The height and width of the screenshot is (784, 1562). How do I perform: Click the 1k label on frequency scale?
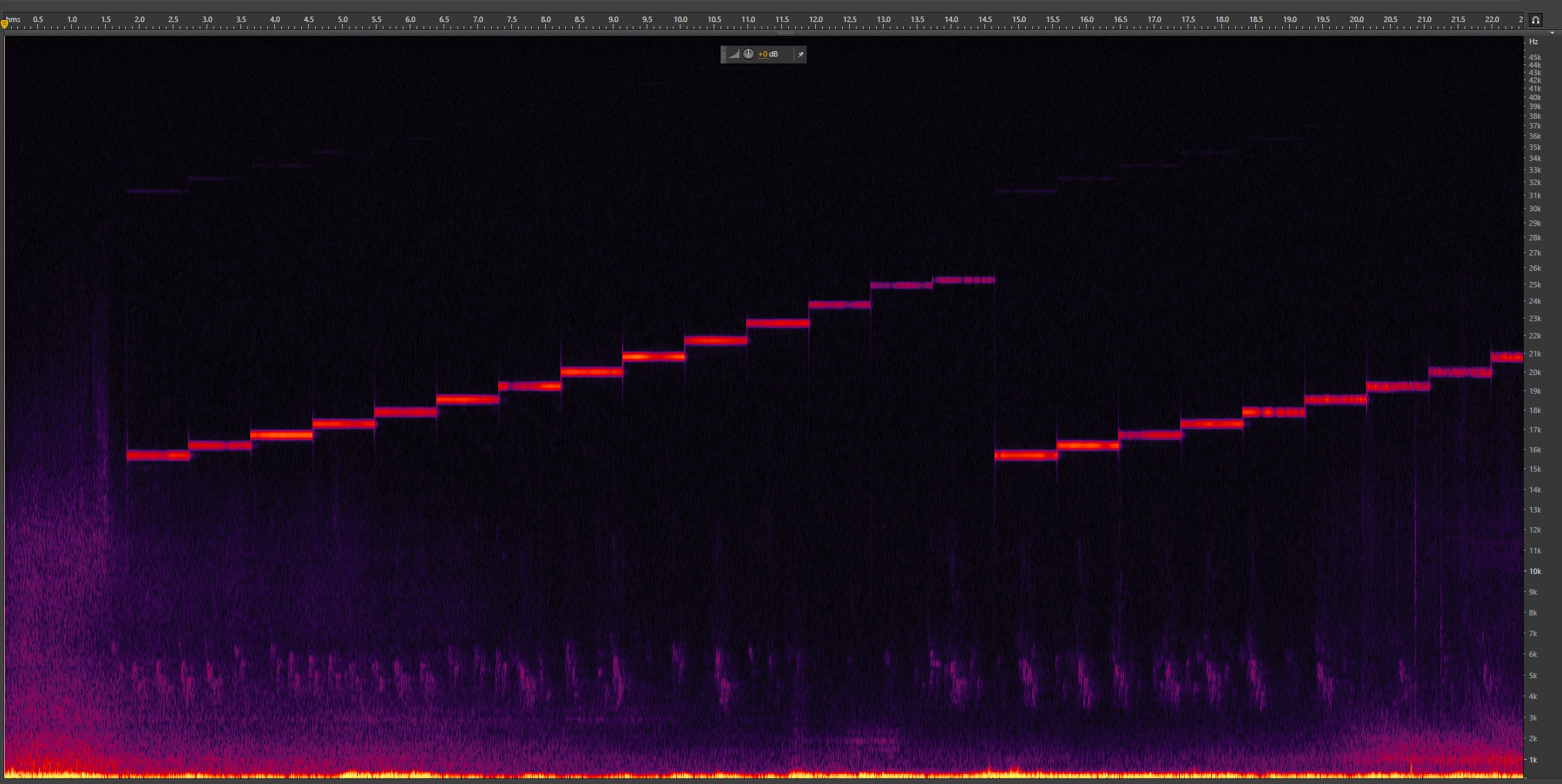(1533, 760)
